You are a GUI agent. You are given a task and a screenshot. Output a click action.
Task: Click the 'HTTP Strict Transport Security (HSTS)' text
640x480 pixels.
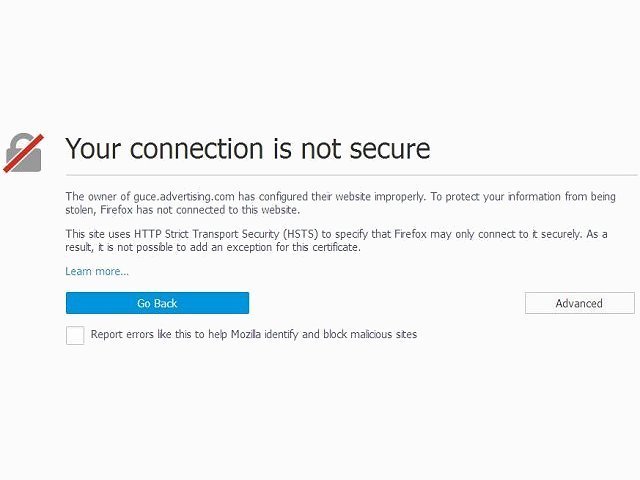click(x=226, y=234)
